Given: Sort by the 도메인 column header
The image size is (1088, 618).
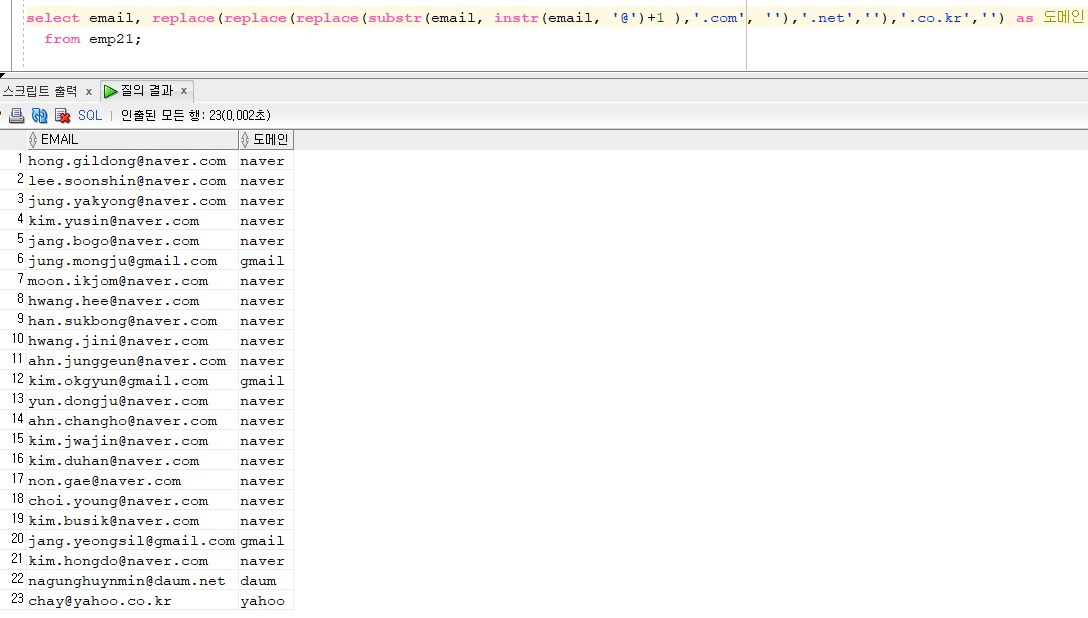Looking at the screenshot, I should tap(266, 139).
